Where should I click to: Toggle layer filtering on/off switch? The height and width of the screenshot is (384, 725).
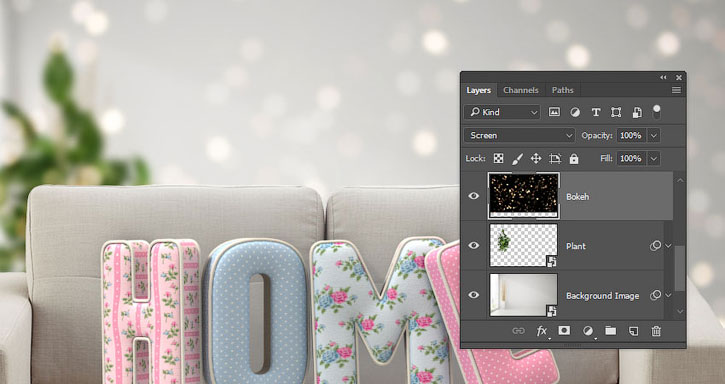[657, 111]
